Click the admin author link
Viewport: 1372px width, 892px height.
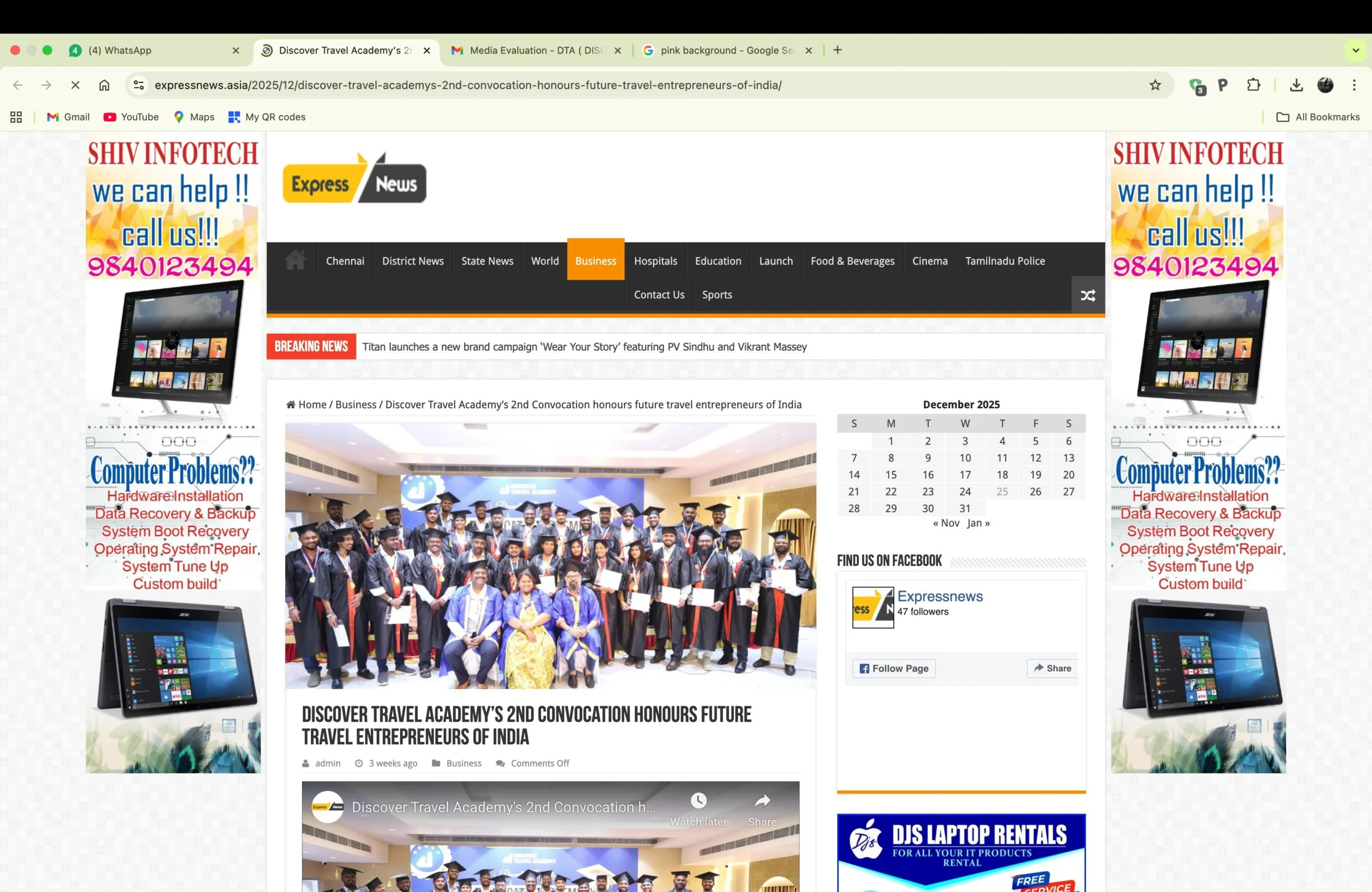(x=327, y=763)
